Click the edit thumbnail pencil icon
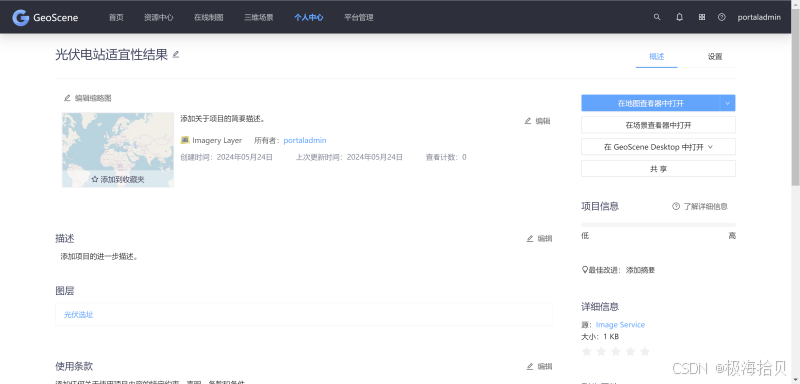This screenshot has height=384, width=800. coord(67,98)
